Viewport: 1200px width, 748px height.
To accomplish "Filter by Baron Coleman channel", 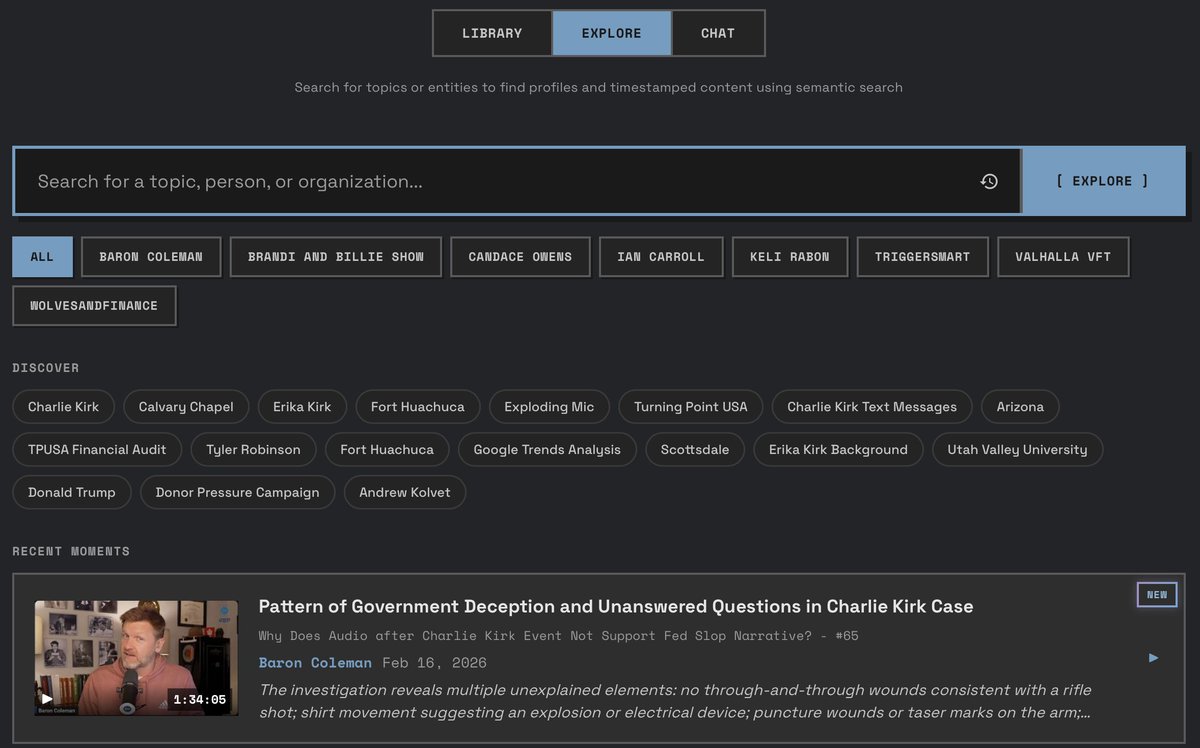I will 151,257.
